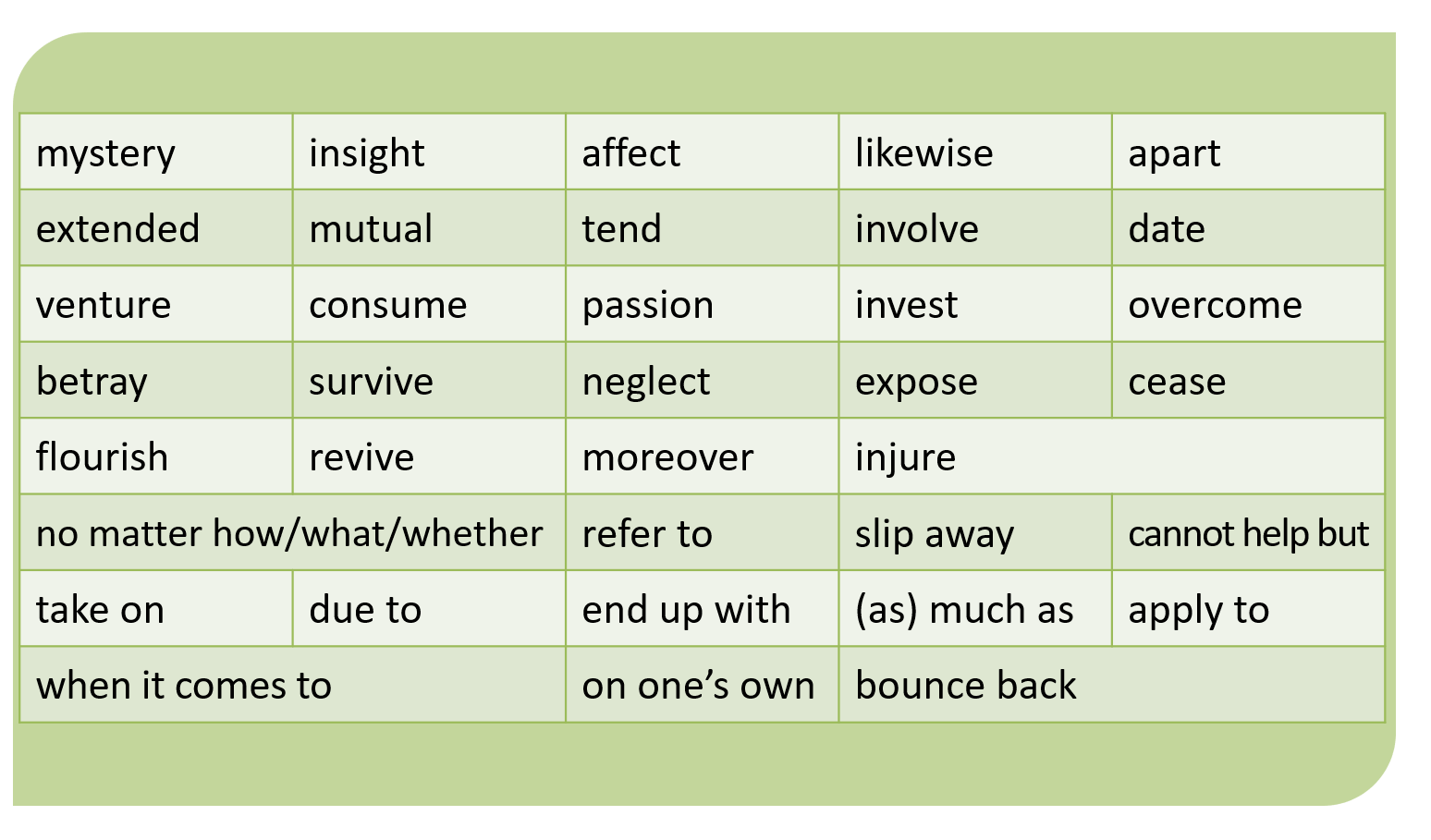Screen dimensions: 1431x840
Task: Select the 'no matter how/what/whether' phrase
Action: (289, 533)
